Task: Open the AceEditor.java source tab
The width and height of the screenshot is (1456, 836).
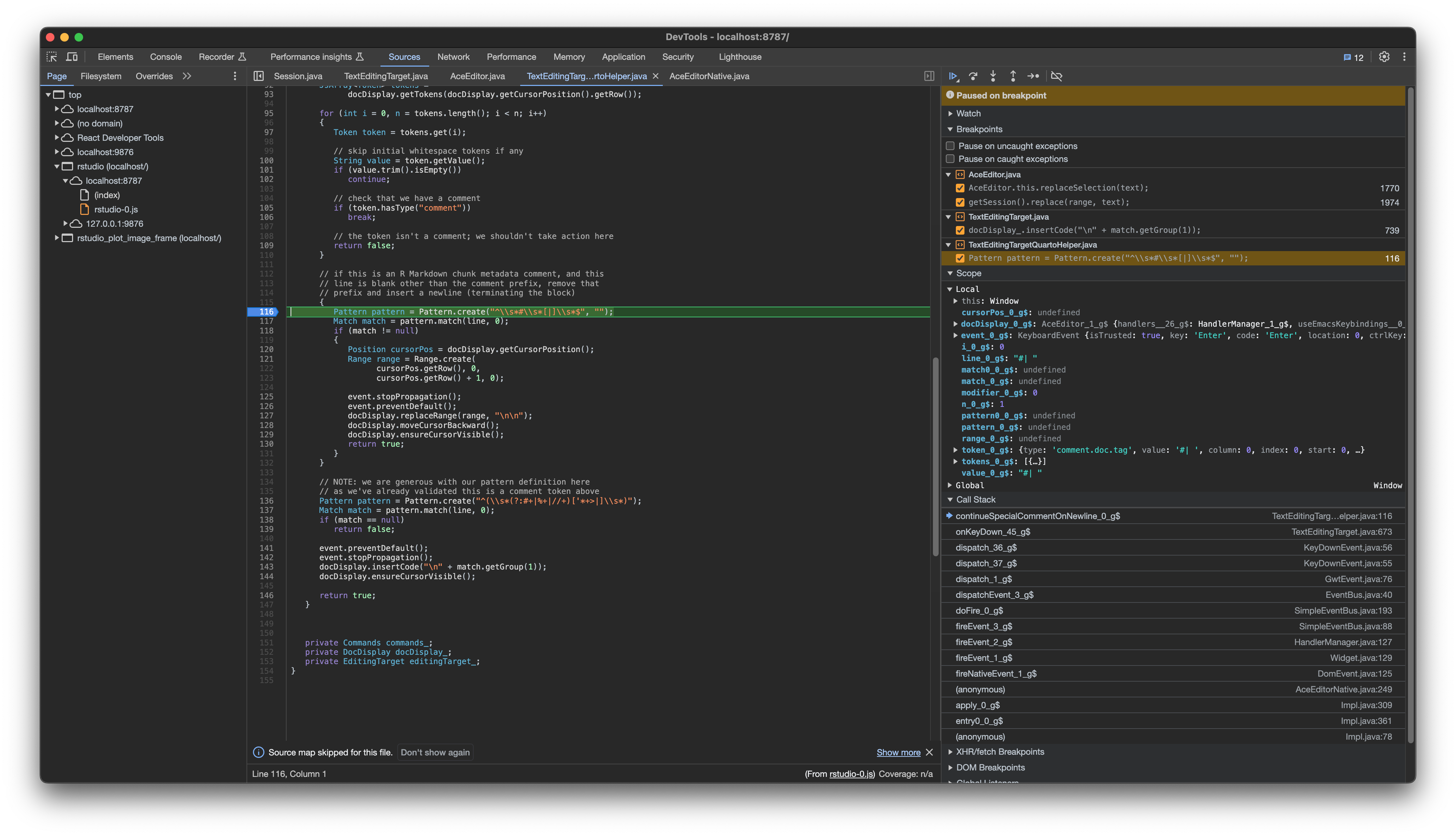Action: tap(477, 76)
